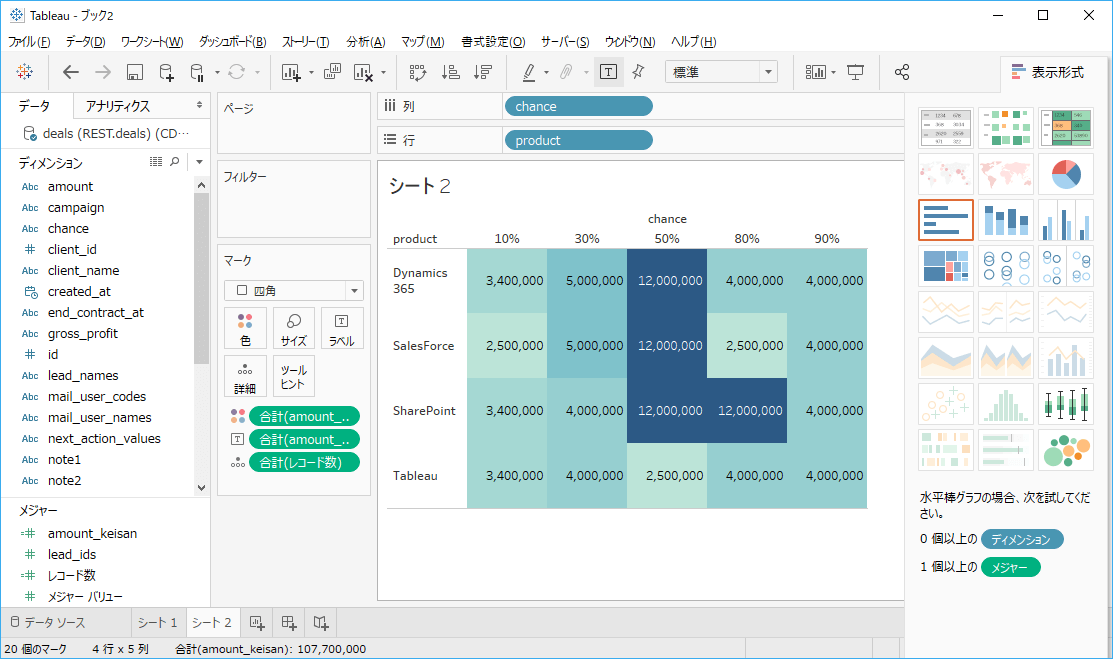1113x659 pixels.
Task: Click the fix axes pin icon
Action: point(638,72)
